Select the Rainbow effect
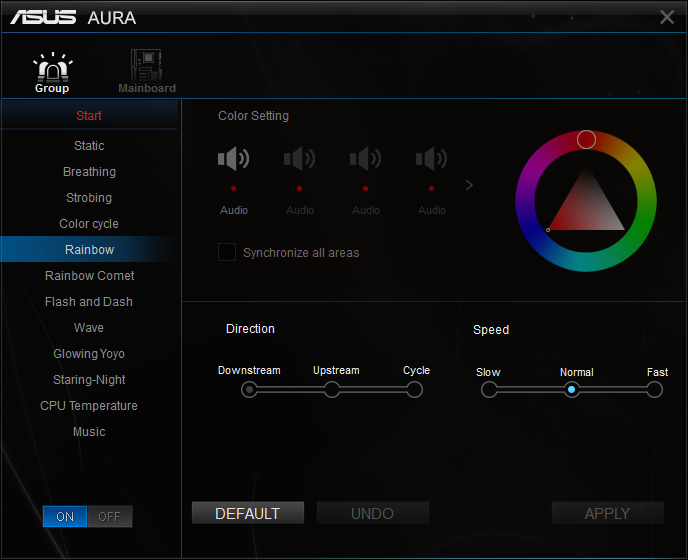Screen dimensions: 688x560 coord(89,250)
